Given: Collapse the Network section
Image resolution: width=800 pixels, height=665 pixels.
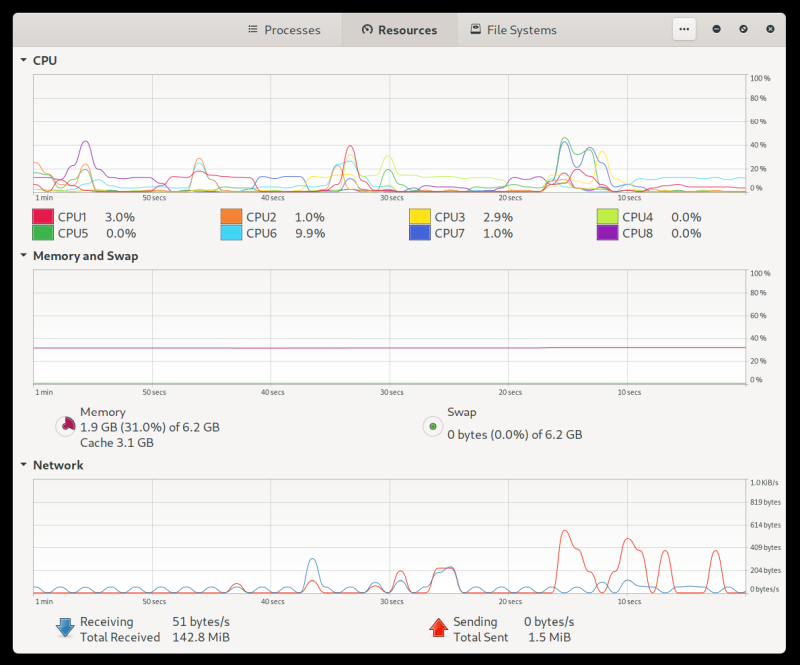Looking at the screenshot, I should 23,465.
